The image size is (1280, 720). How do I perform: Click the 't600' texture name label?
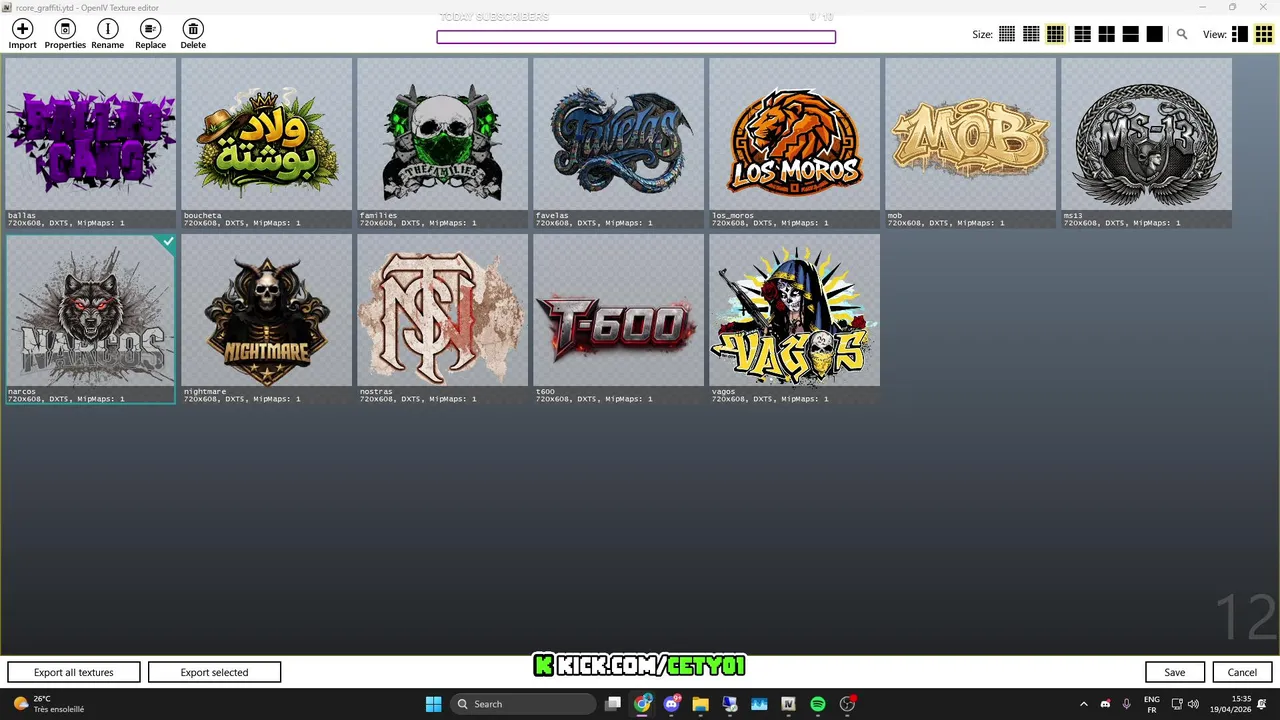point(545,391)
